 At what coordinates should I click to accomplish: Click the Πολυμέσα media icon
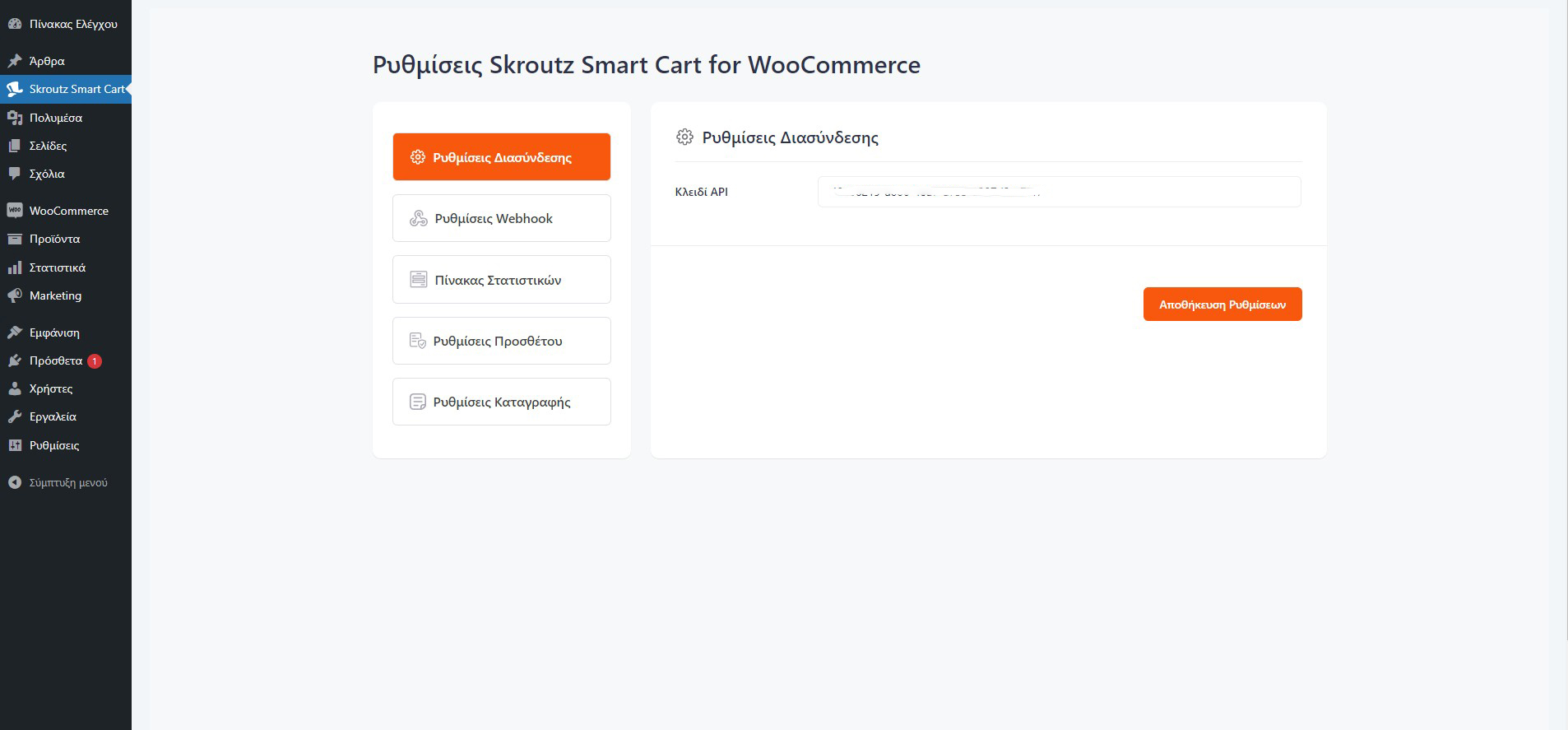click(x=14, y=118)
